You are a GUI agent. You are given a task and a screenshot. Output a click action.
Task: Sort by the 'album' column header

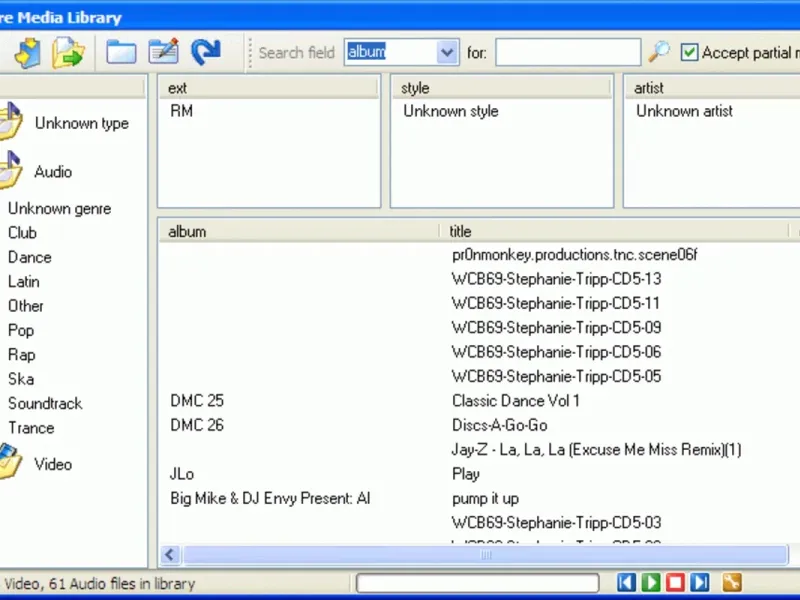pos(299,232)
